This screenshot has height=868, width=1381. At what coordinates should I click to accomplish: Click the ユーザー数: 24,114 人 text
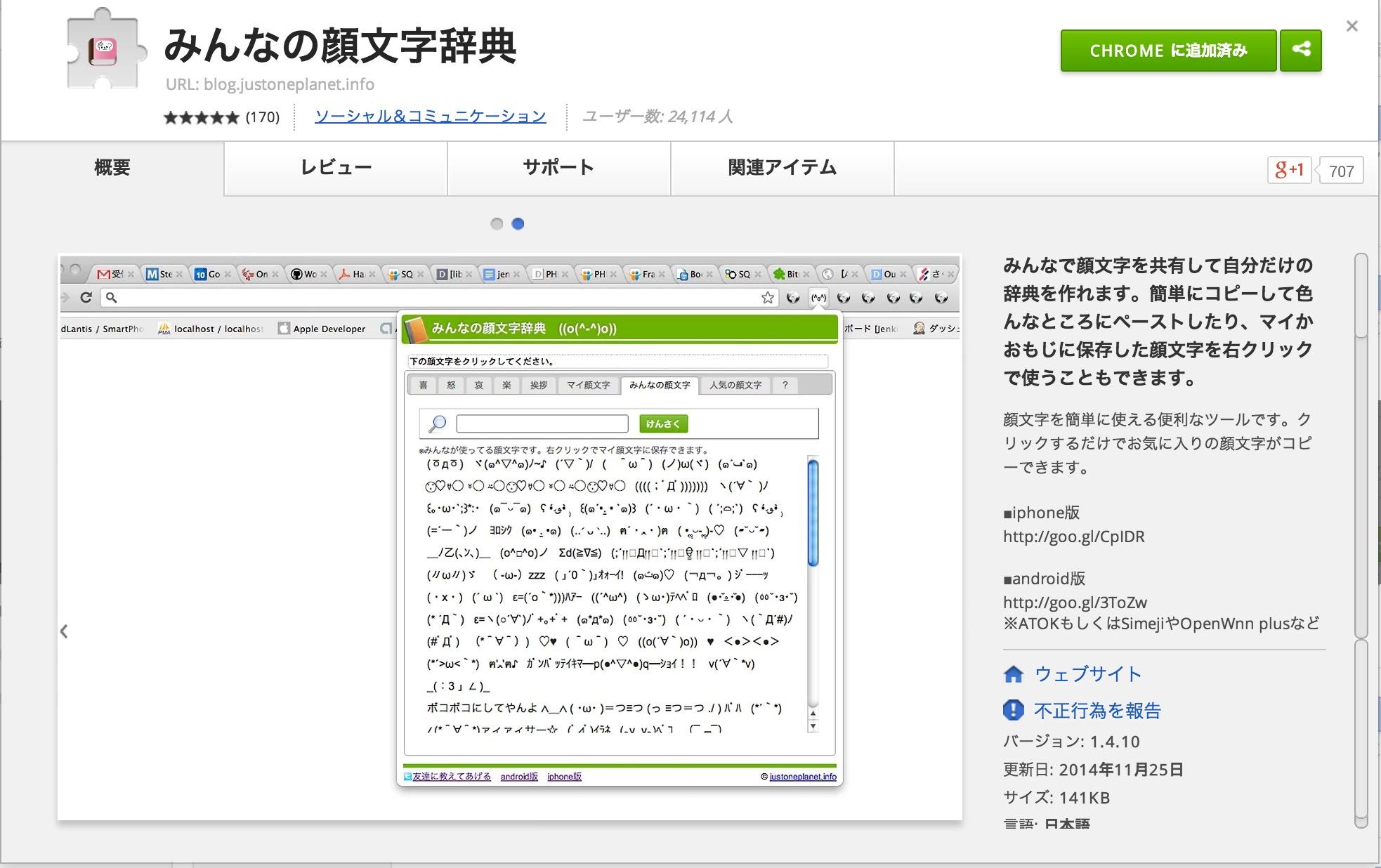tap(657, 117)
